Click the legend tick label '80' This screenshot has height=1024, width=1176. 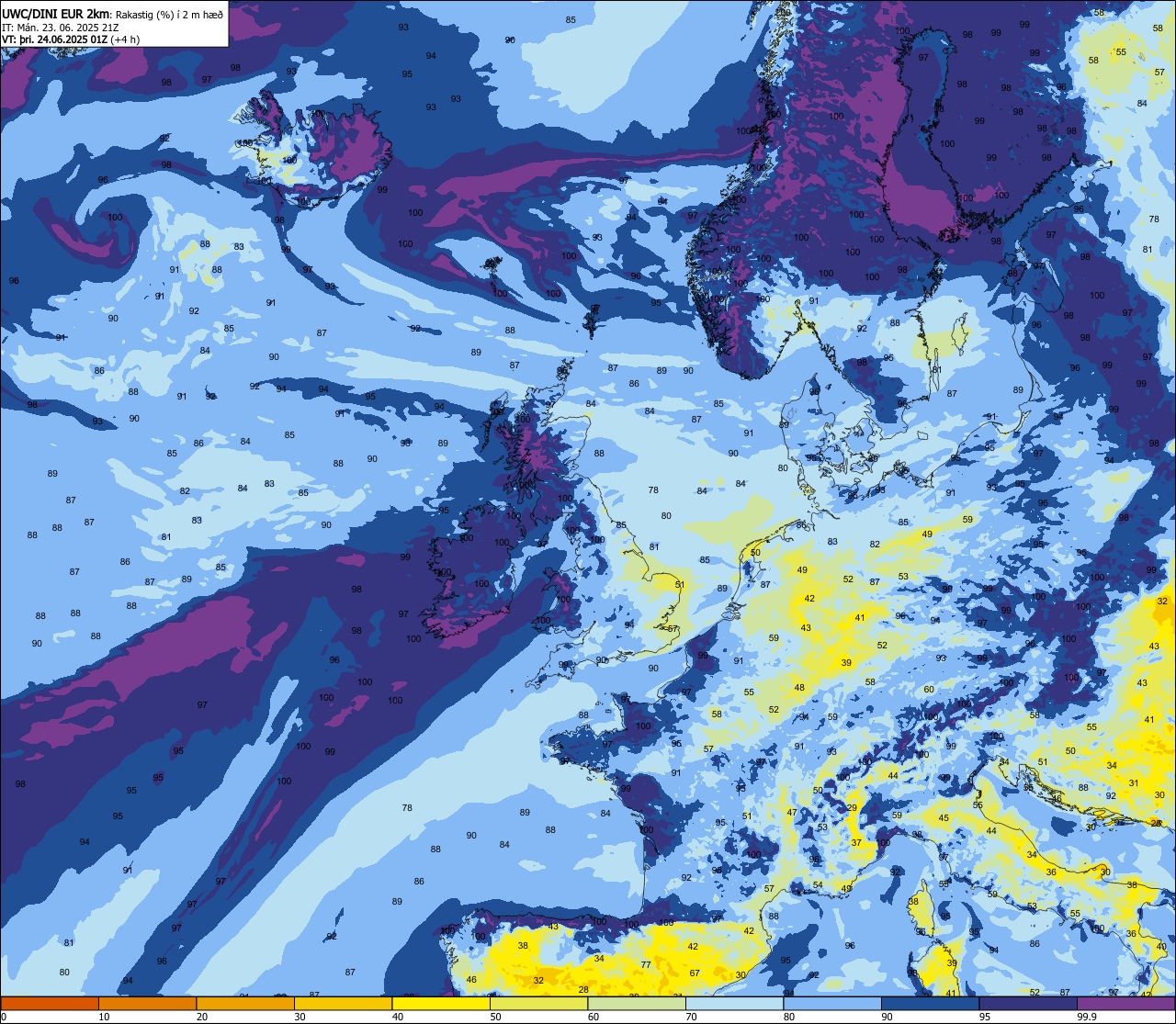pyautogui.click(x=789, y=1017)
